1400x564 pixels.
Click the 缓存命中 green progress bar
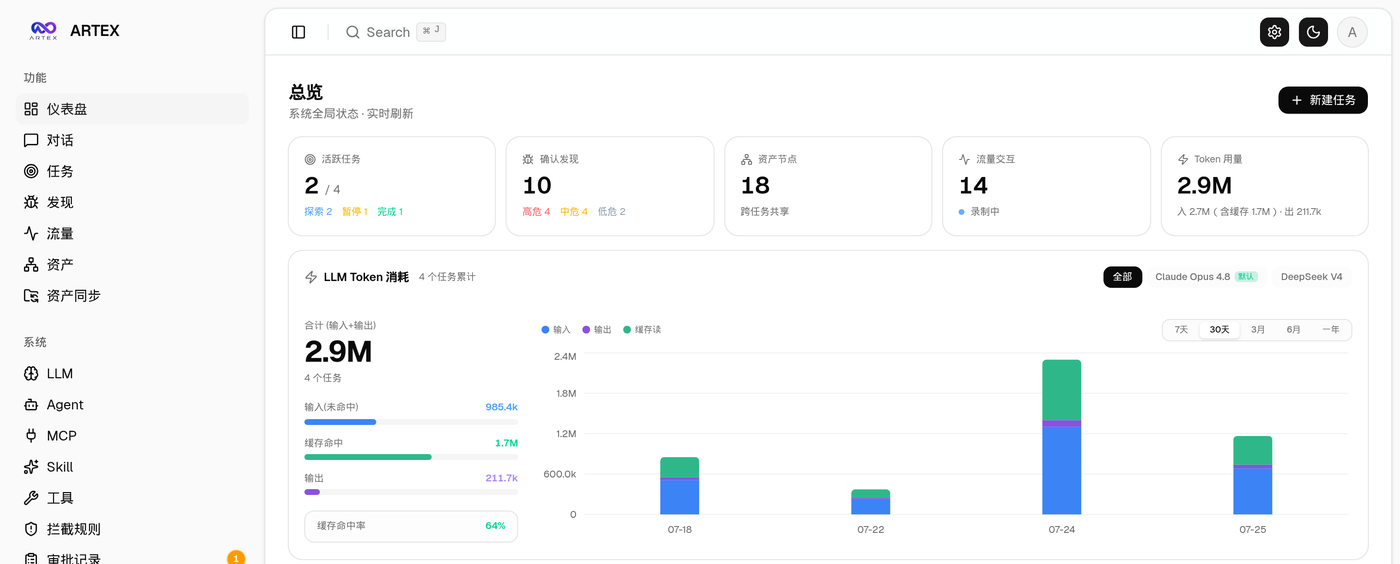[x=411, y=457]
